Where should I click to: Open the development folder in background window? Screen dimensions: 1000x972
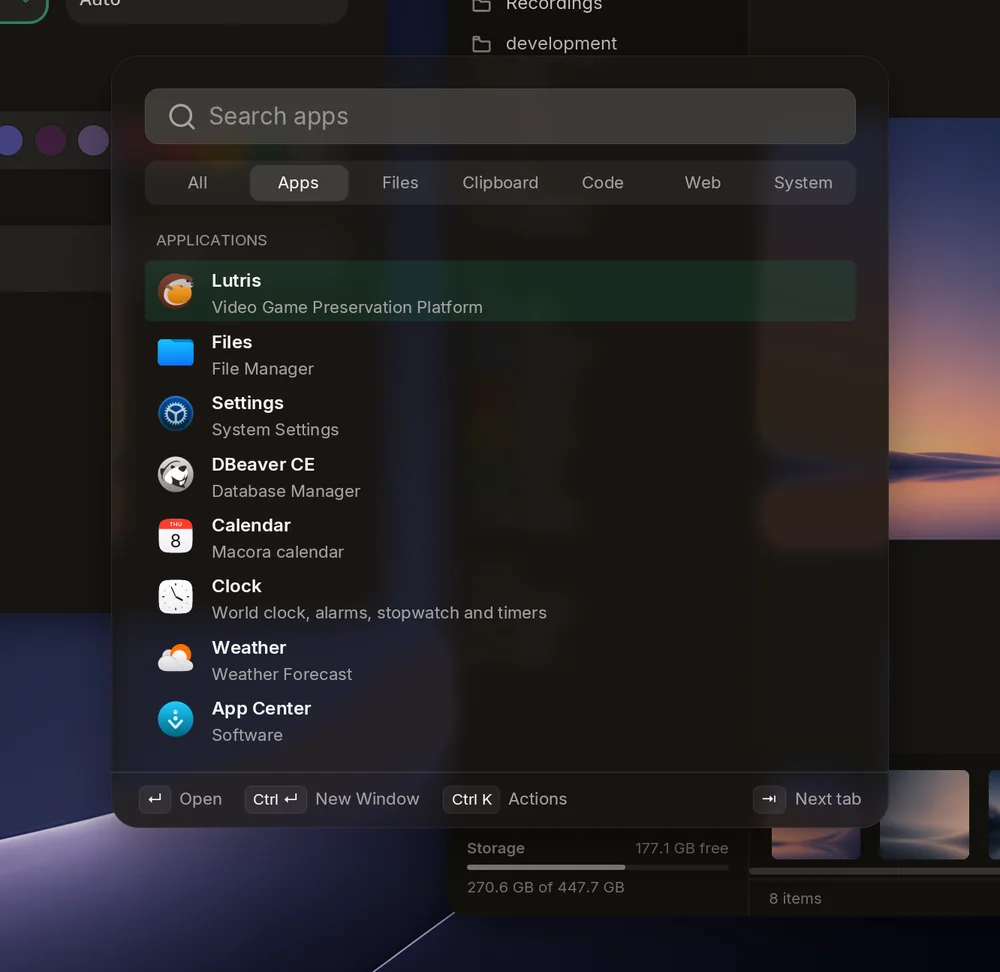[x=561, y=44]
